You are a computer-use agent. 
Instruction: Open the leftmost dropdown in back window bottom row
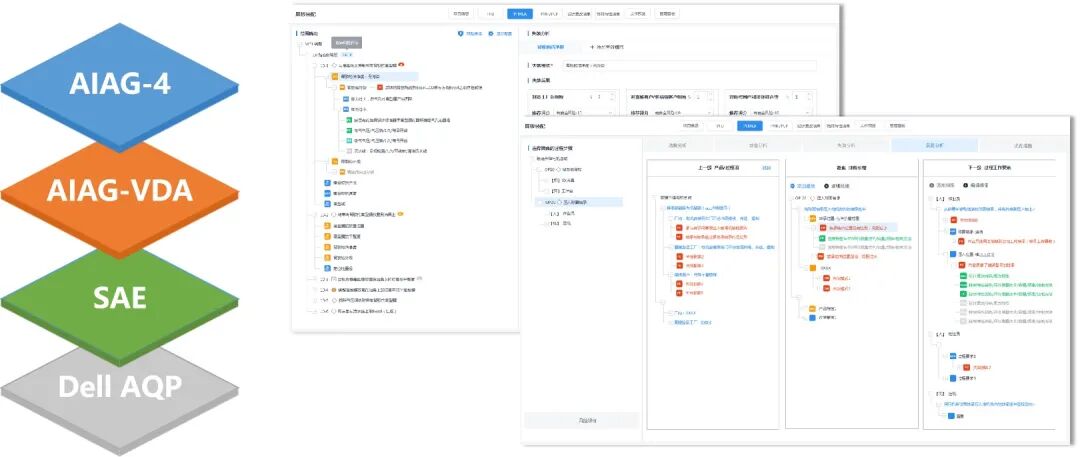pos(584,112)
